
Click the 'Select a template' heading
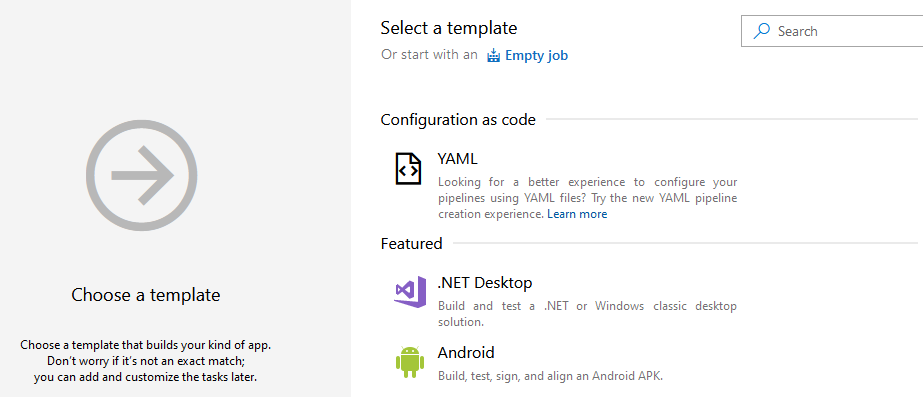449,28
